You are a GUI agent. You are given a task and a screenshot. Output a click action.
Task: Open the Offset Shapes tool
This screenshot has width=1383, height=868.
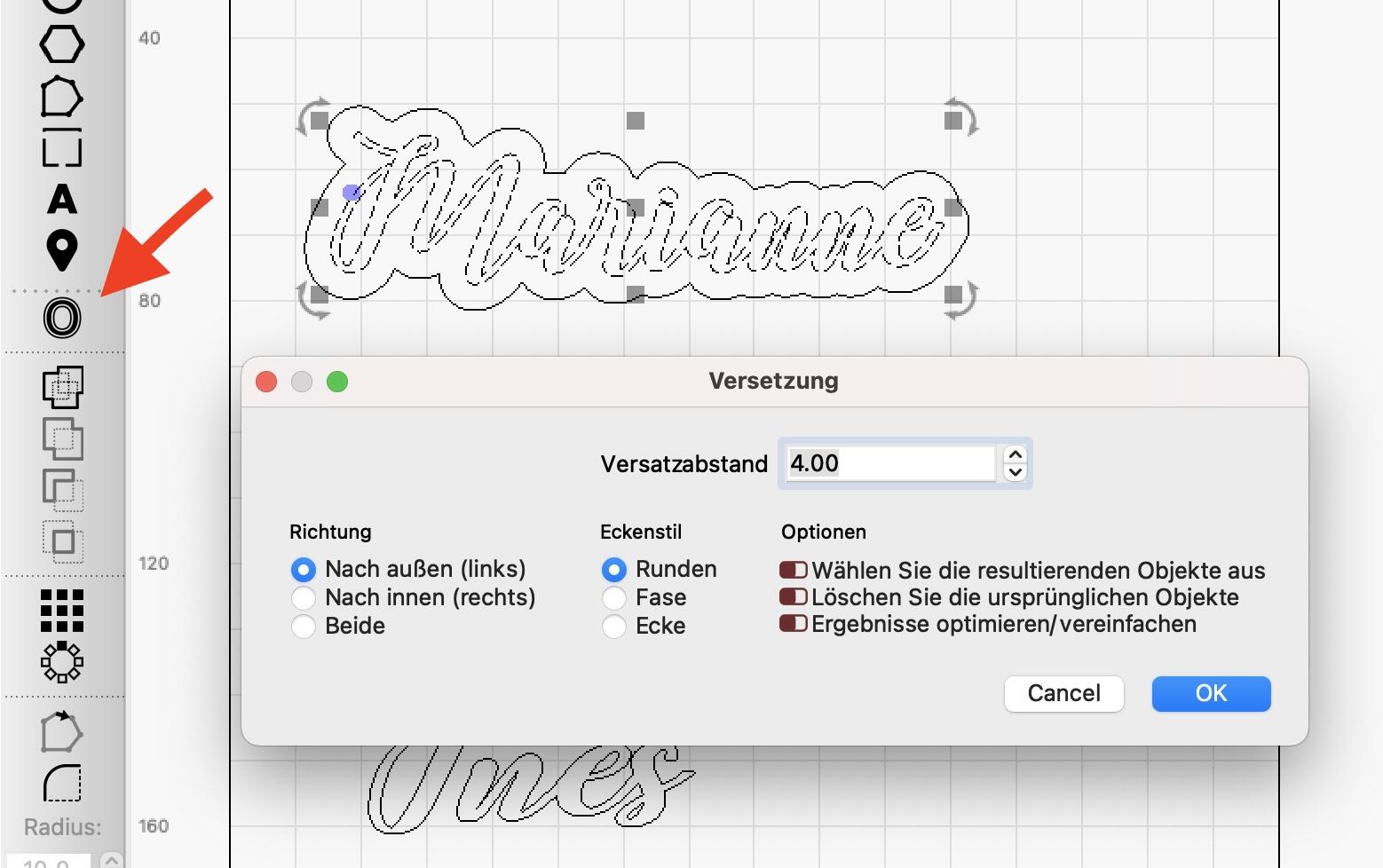tap(61, 318)
